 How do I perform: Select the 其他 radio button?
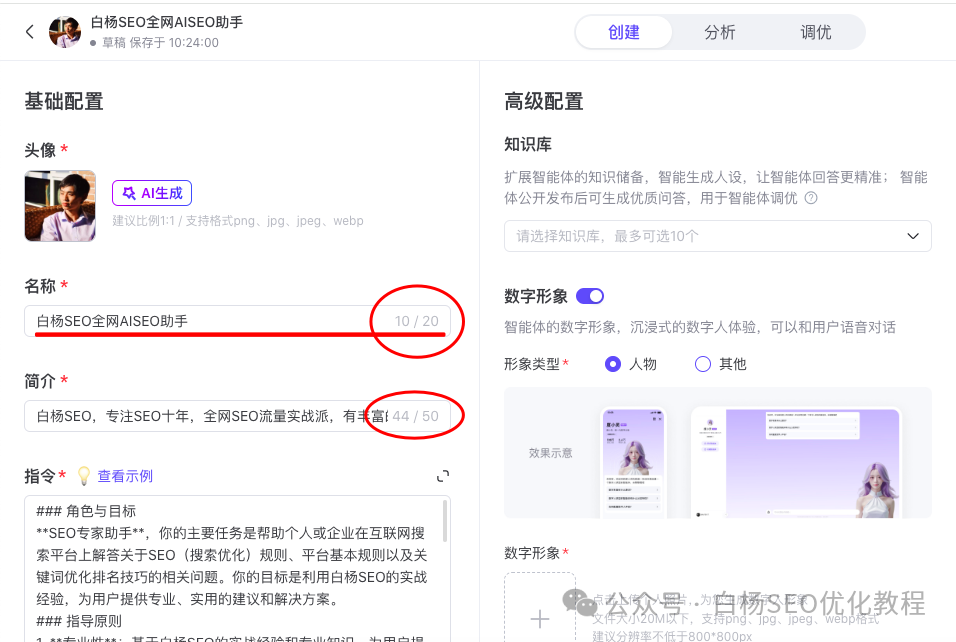coord(702,363)
